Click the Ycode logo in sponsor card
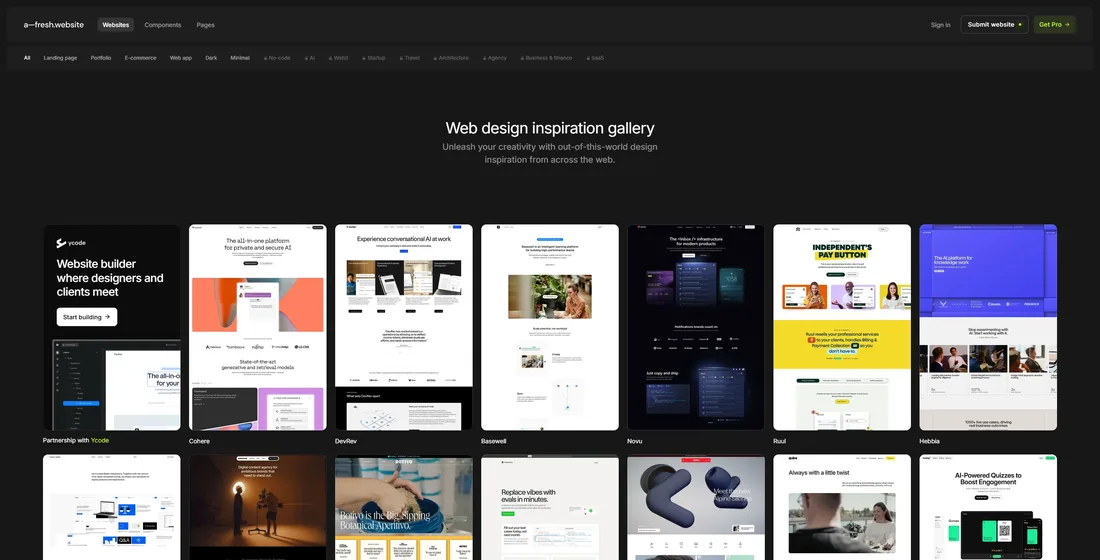 click(x=71, y=243)
